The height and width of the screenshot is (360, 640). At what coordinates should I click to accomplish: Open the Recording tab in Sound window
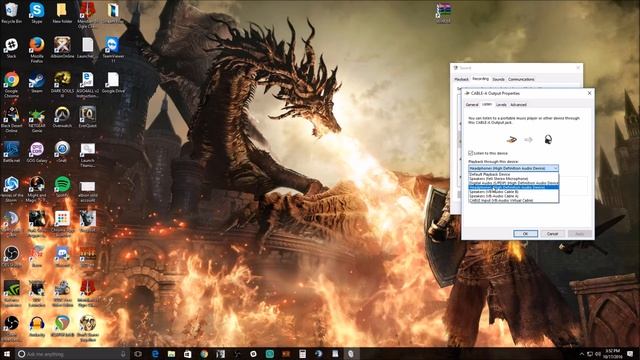480,79
